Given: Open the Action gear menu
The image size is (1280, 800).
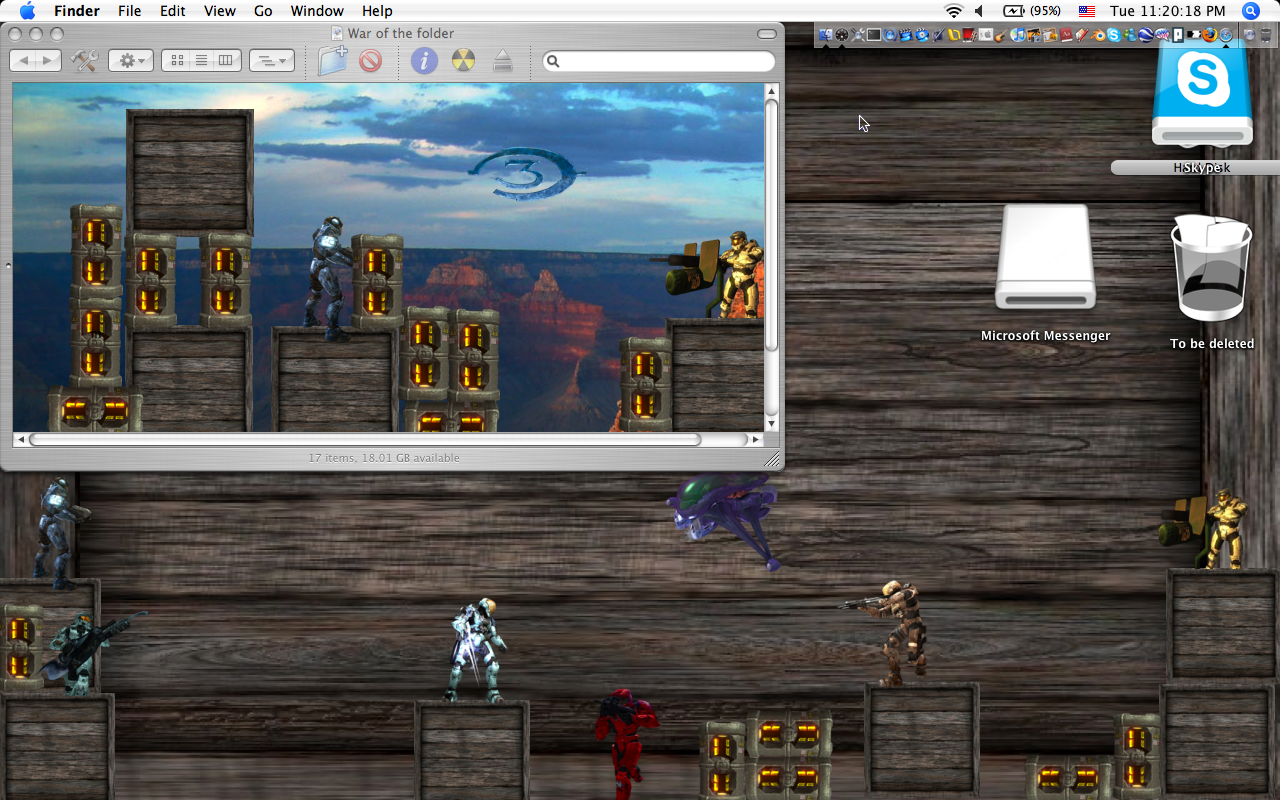Looking at the screenshot, I should pos(131,61).
